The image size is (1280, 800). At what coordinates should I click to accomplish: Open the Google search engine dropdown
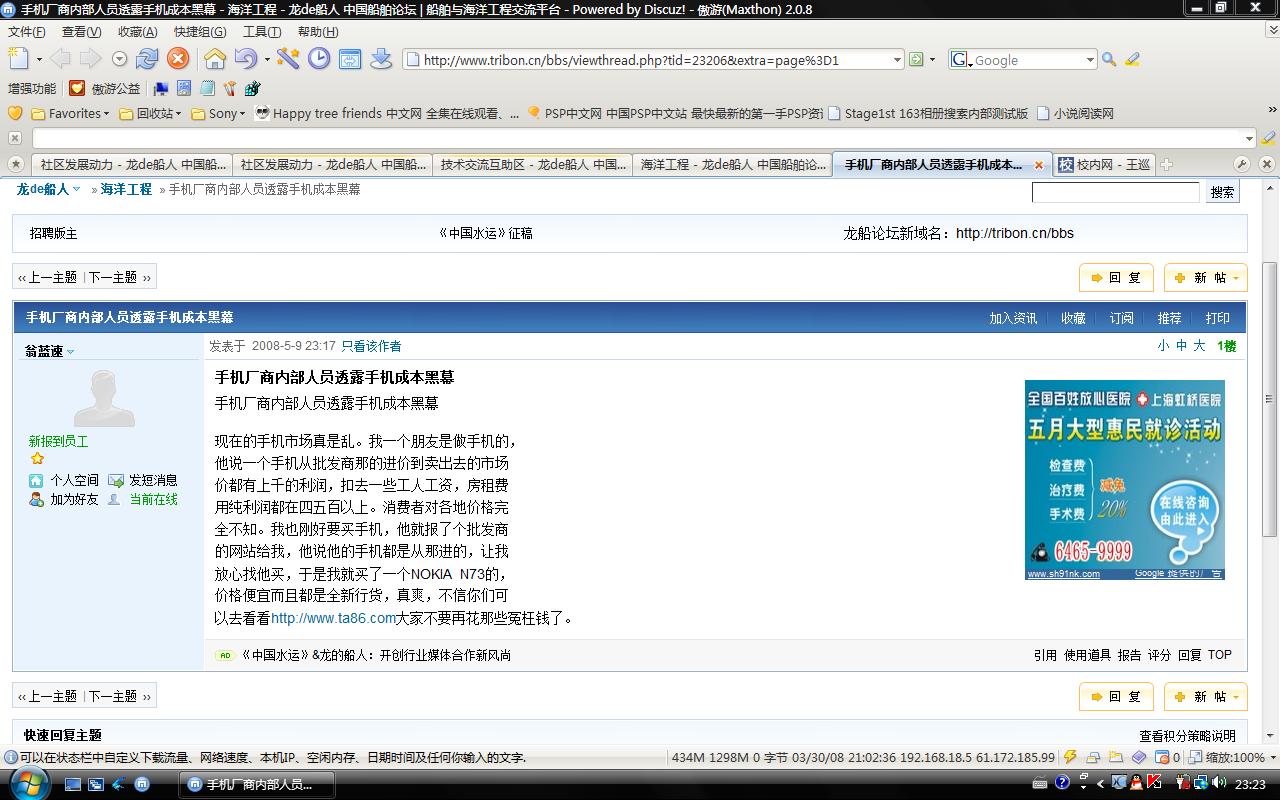tap(1089, 60)
